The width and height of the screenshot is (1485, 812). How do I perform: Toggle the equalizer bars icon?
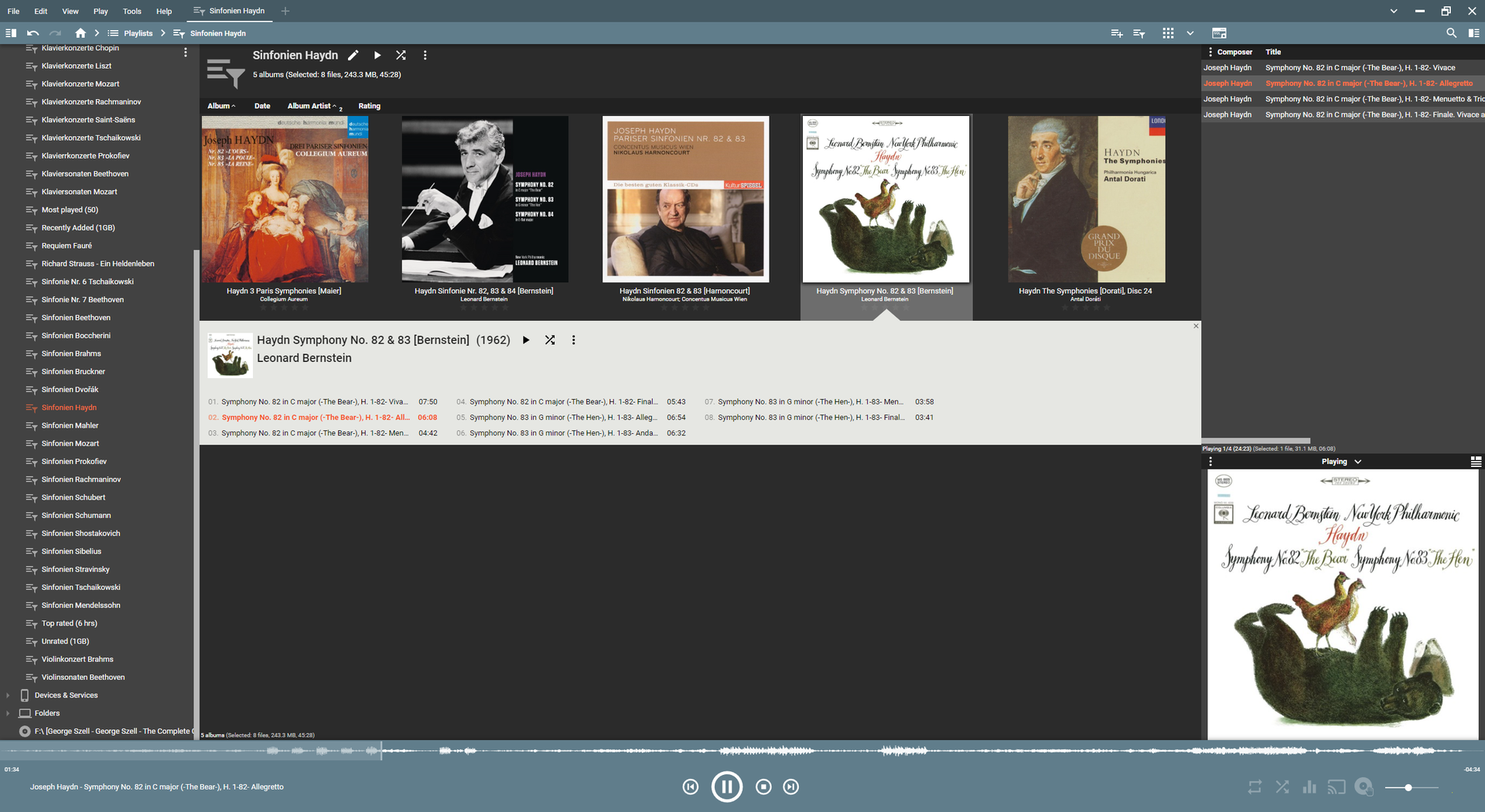(x=1309, y=787)
